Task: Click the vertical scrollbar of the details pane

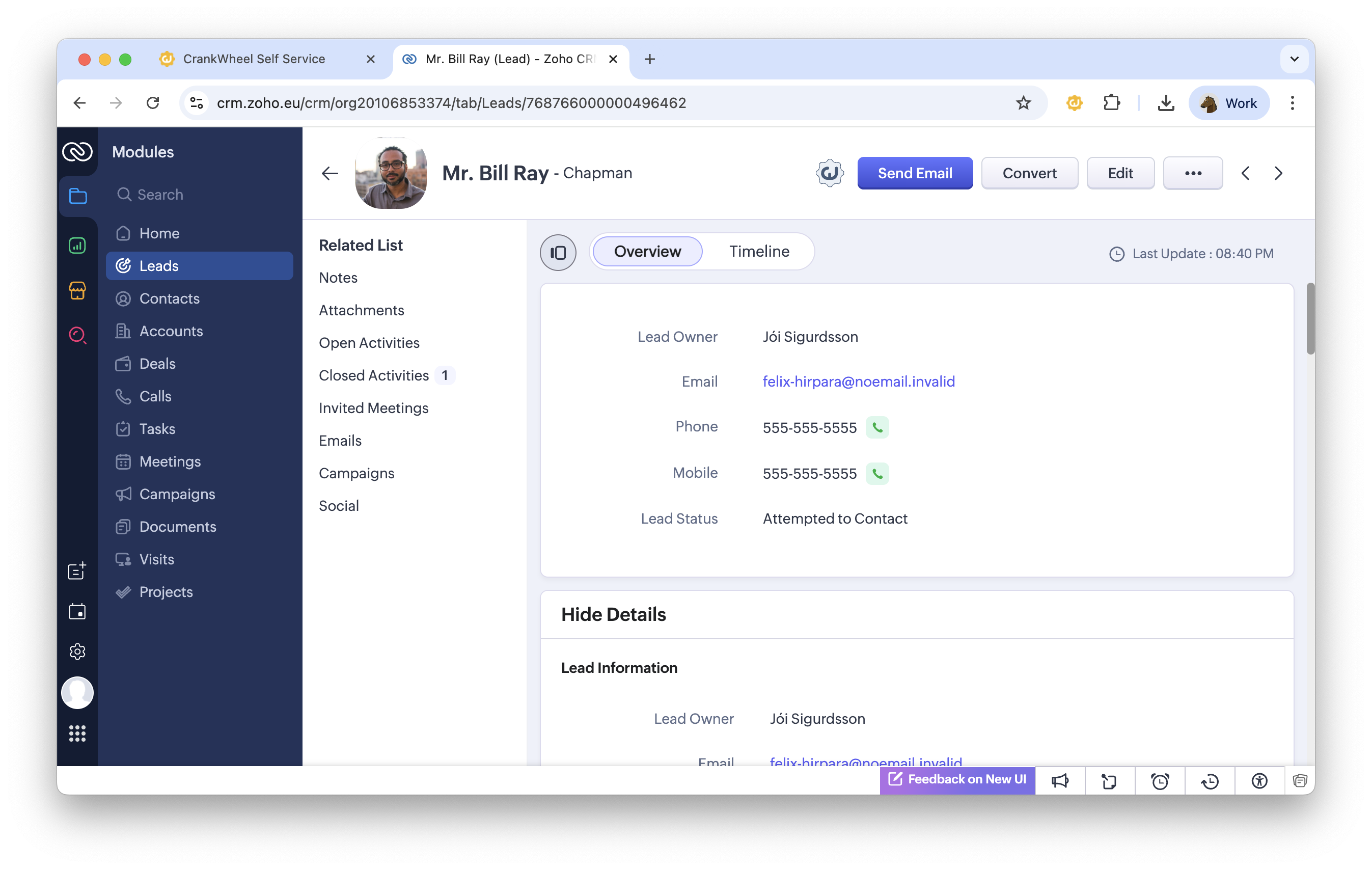Action: [1310, 319]
